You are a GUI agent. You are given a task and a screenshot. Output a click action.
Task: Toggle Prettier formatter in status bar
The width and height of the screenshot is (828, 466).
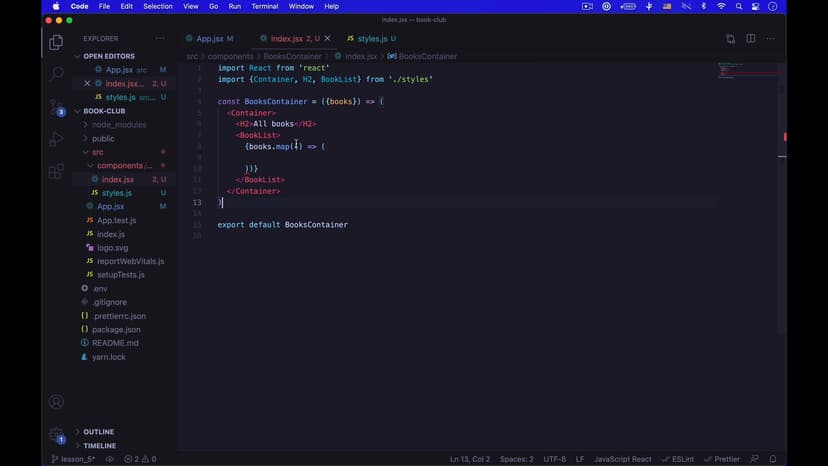pyautogui.click(x=722, y=459)
